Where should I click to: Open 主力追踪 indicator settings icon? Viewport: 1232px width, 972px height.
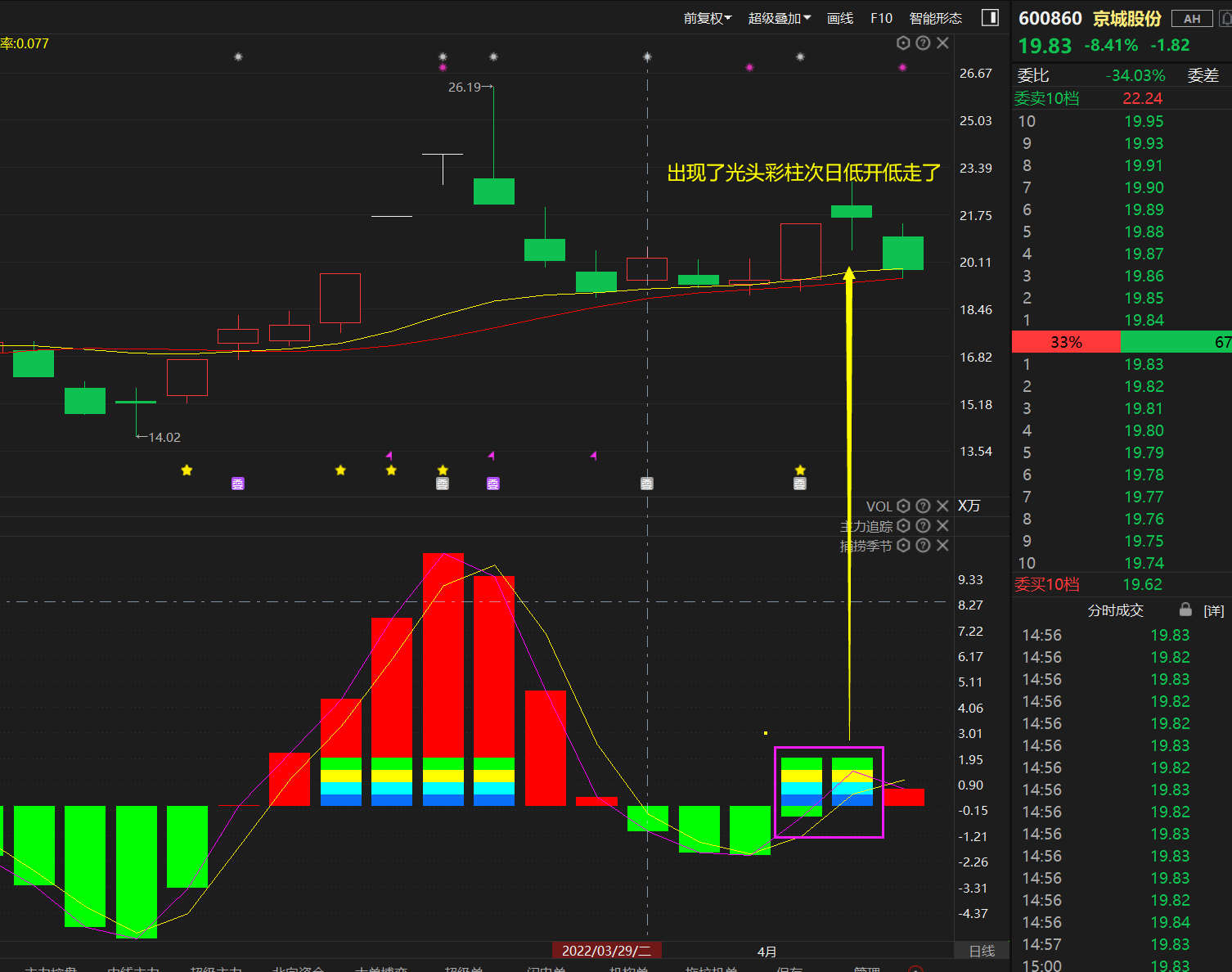tap(903, 525)
